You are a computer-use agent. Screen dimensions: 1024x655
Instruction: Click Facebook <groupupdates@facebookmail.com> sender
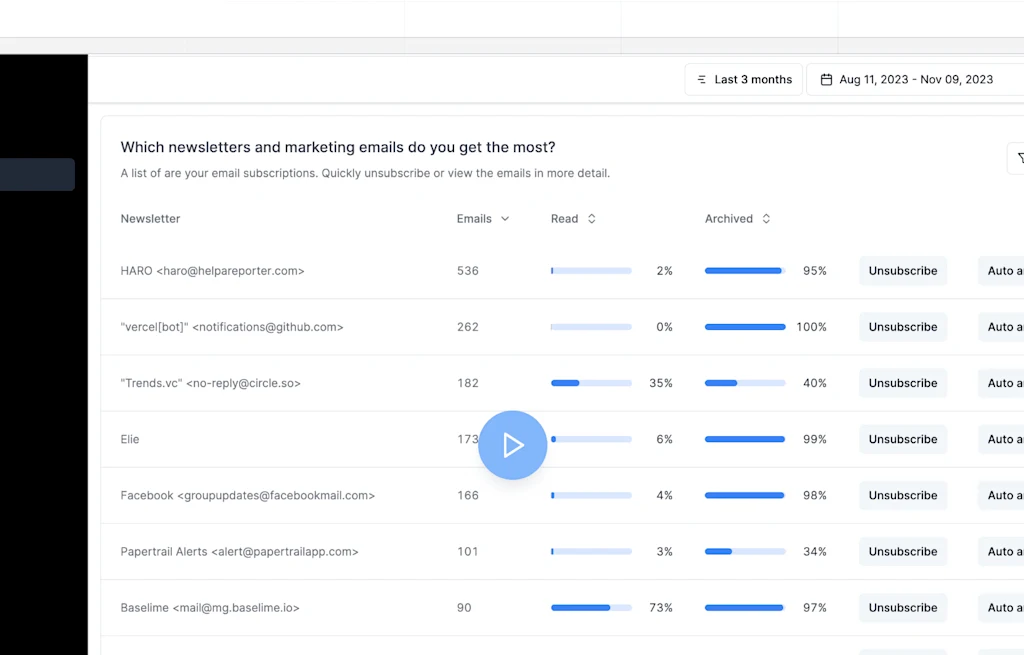(248, 495)
